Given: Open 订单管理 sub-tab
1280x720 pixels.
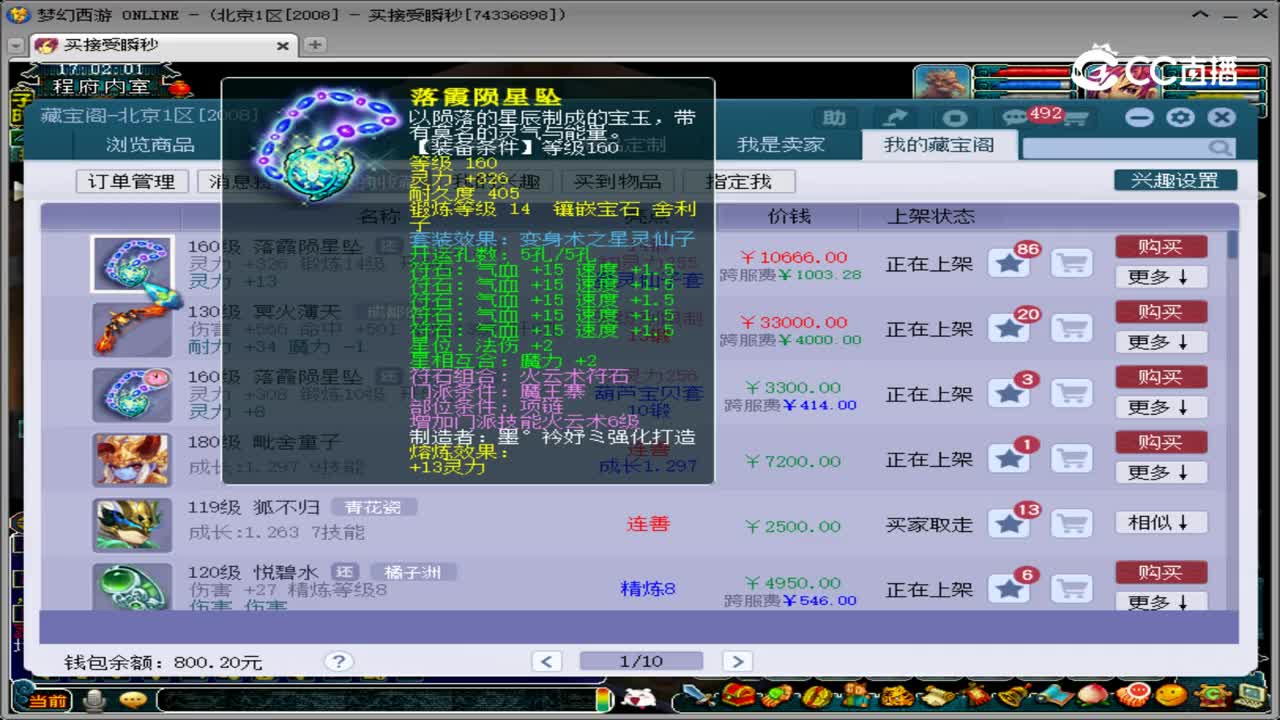Looking at the screenshot, I should click(x=132, y=181).
